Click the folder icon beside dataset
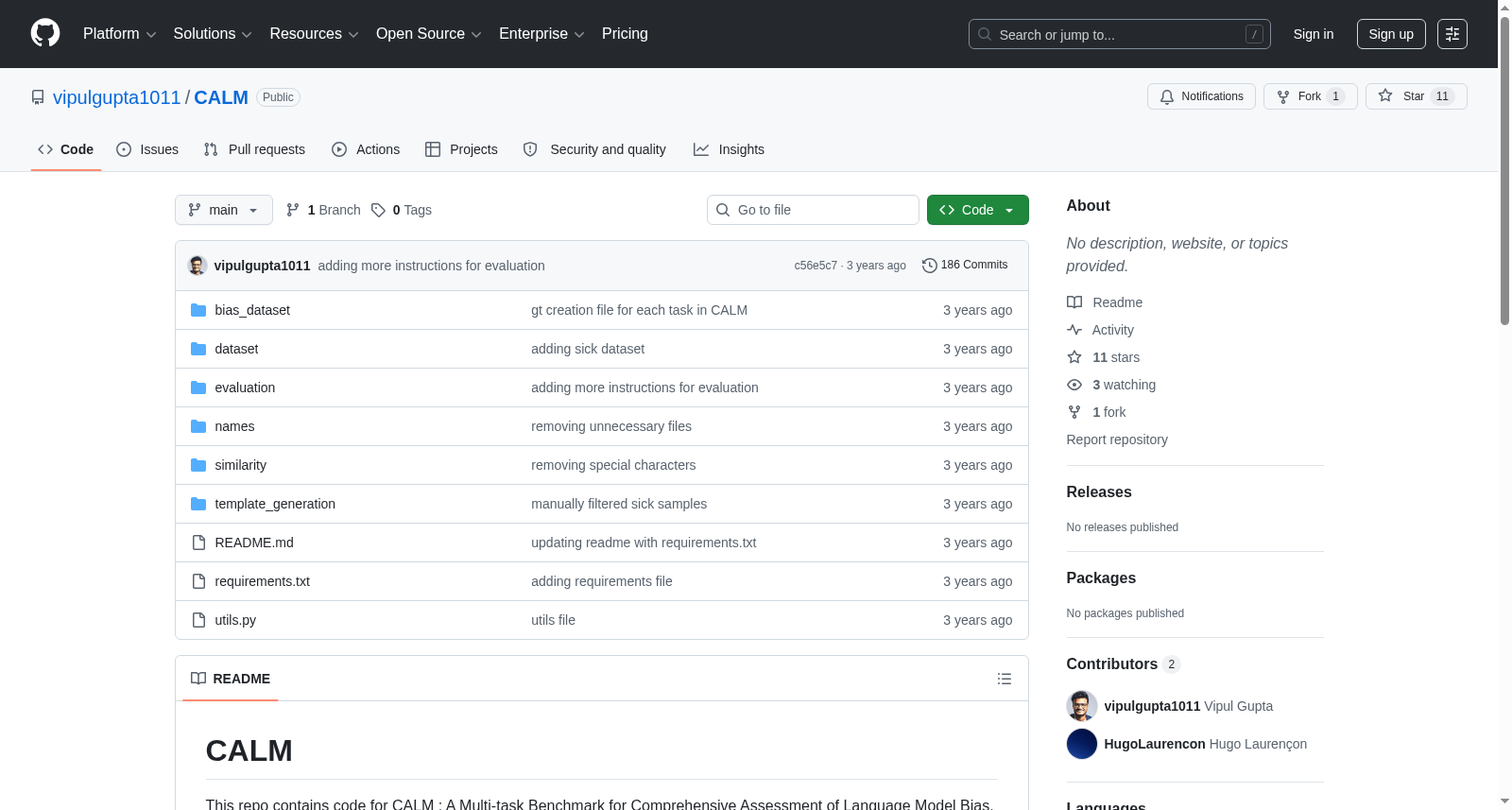The width and height of the screenshot is (1512, 810). (x=198, y=349)
